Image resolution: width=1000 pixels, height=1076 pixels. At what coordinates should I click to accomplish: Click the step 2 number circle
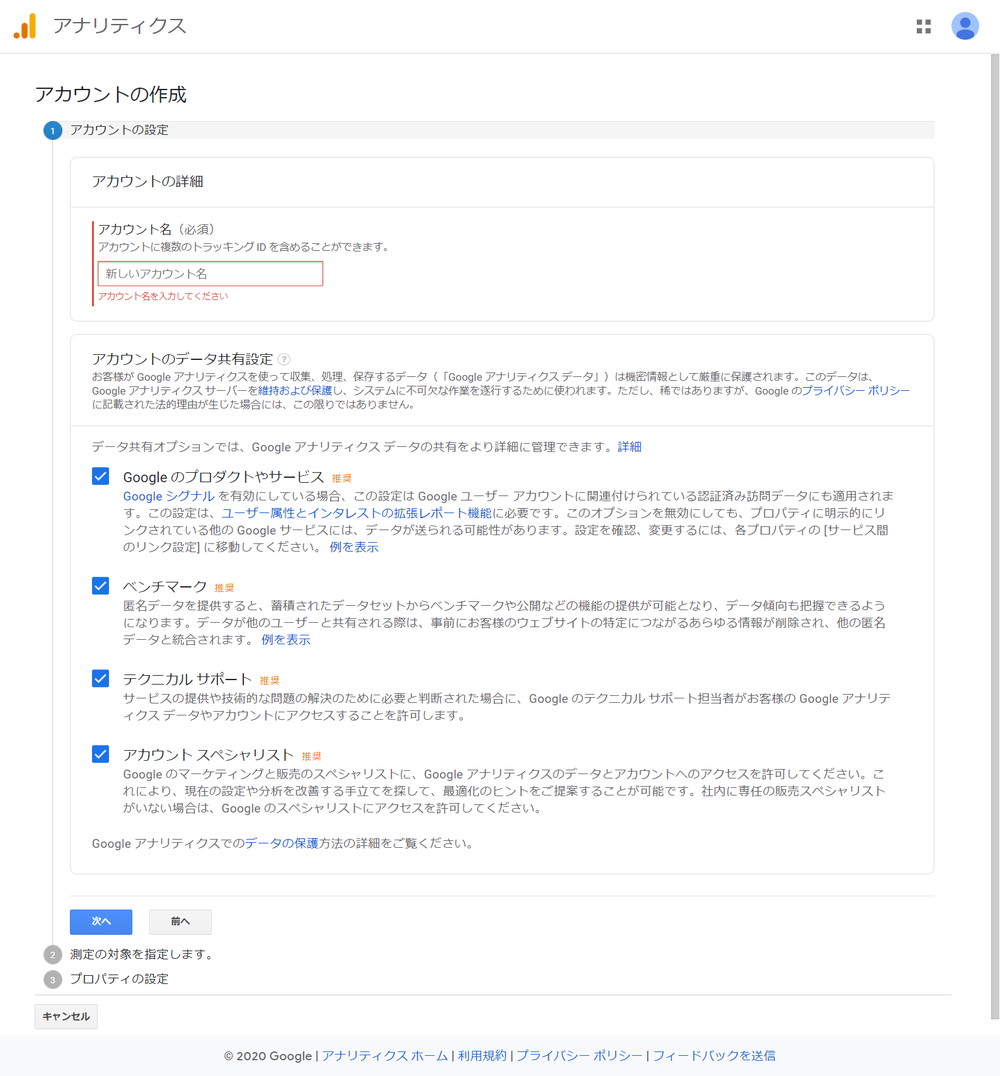[x=53, y=955]
